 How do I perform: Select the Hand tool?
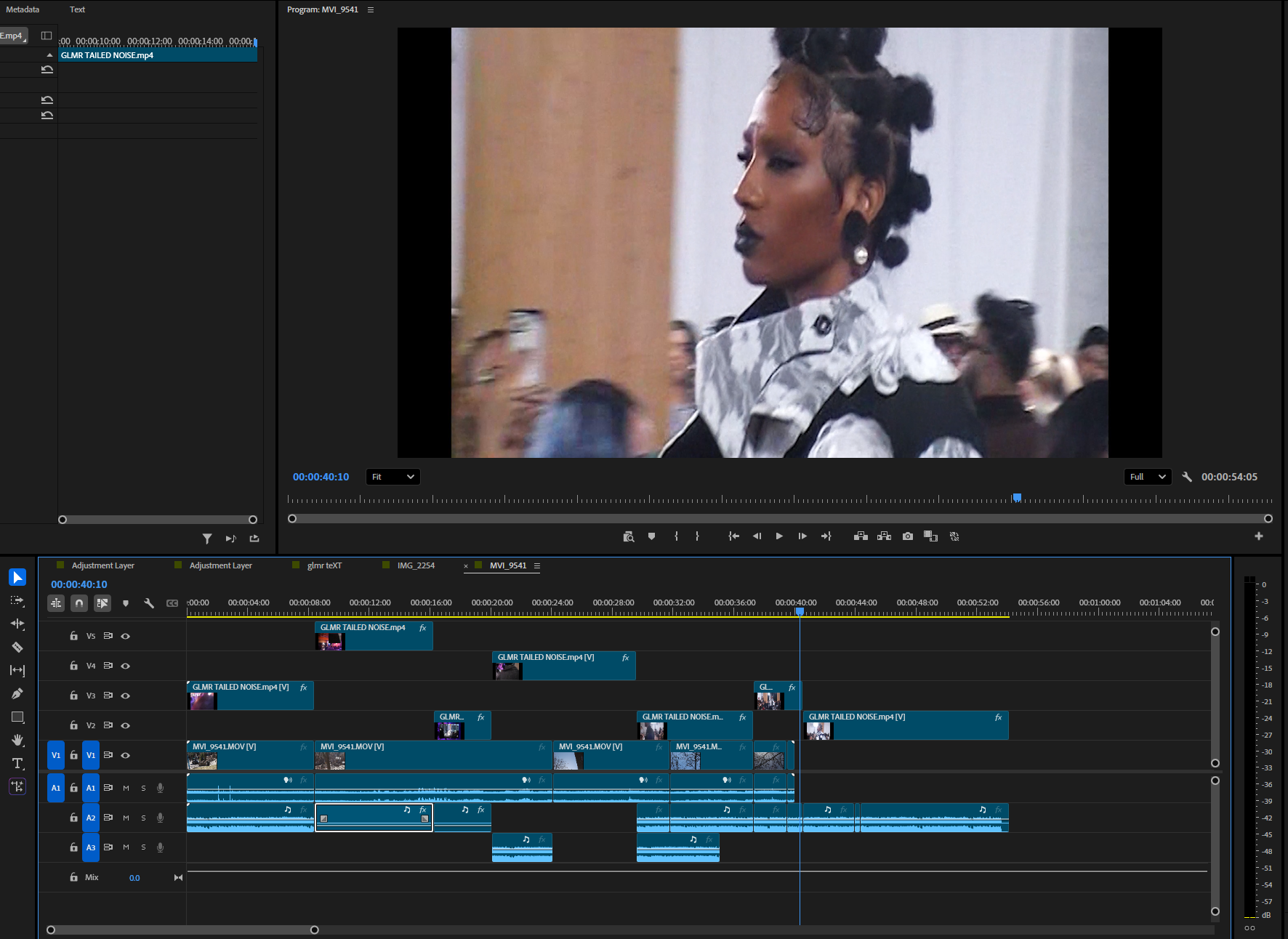click(17, 740)
